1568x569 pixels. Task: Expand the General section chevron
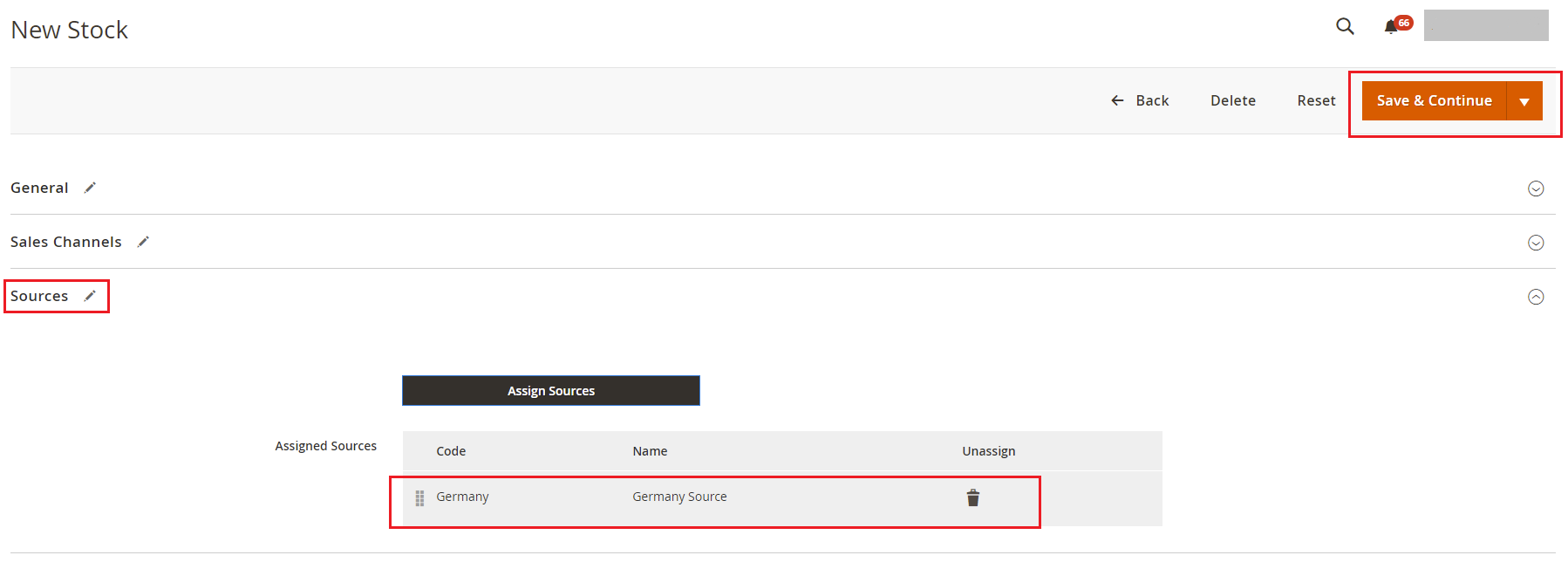(x=1536, y=189)
